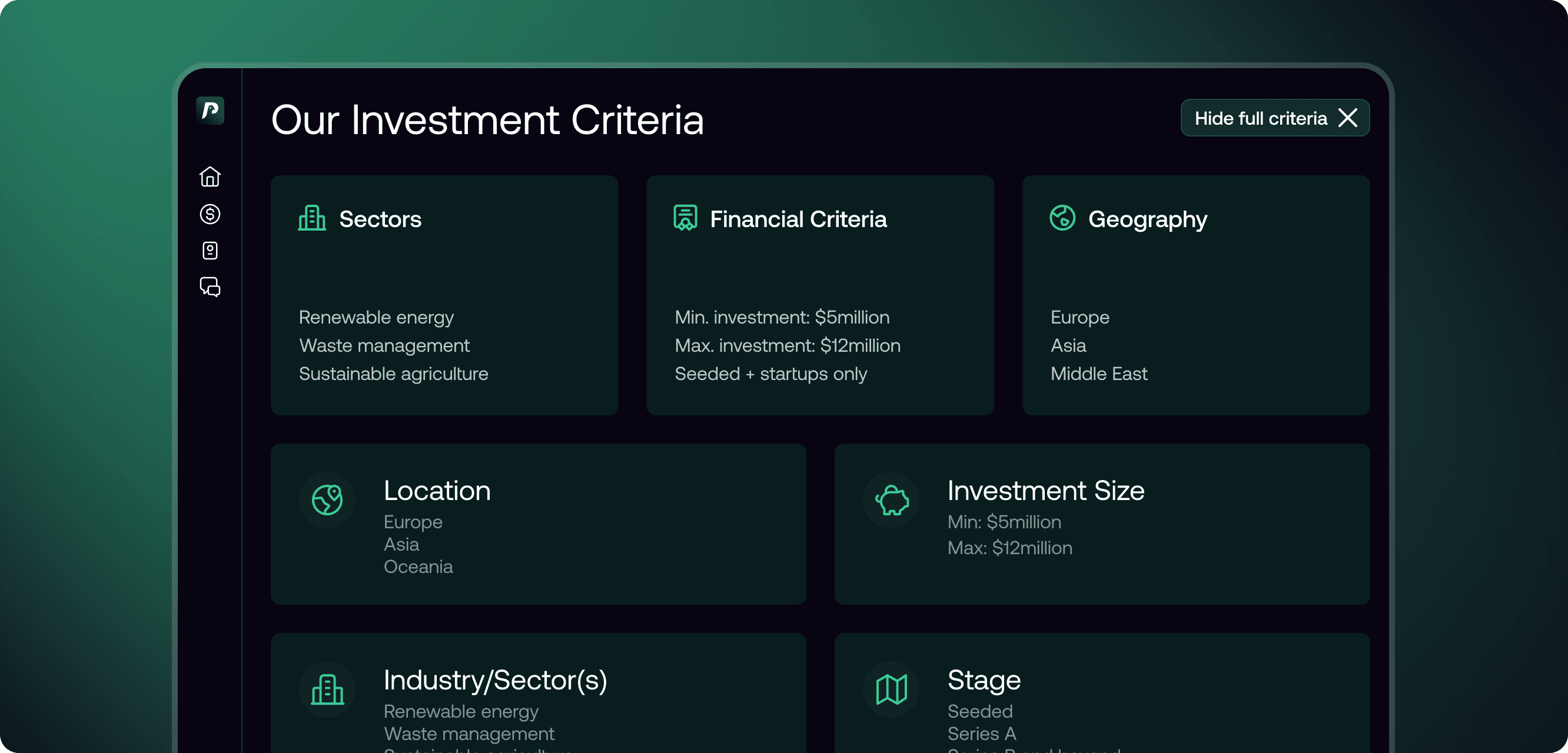Click Series A under the Stage heading
1568x753 pixels.
[982, 734]
